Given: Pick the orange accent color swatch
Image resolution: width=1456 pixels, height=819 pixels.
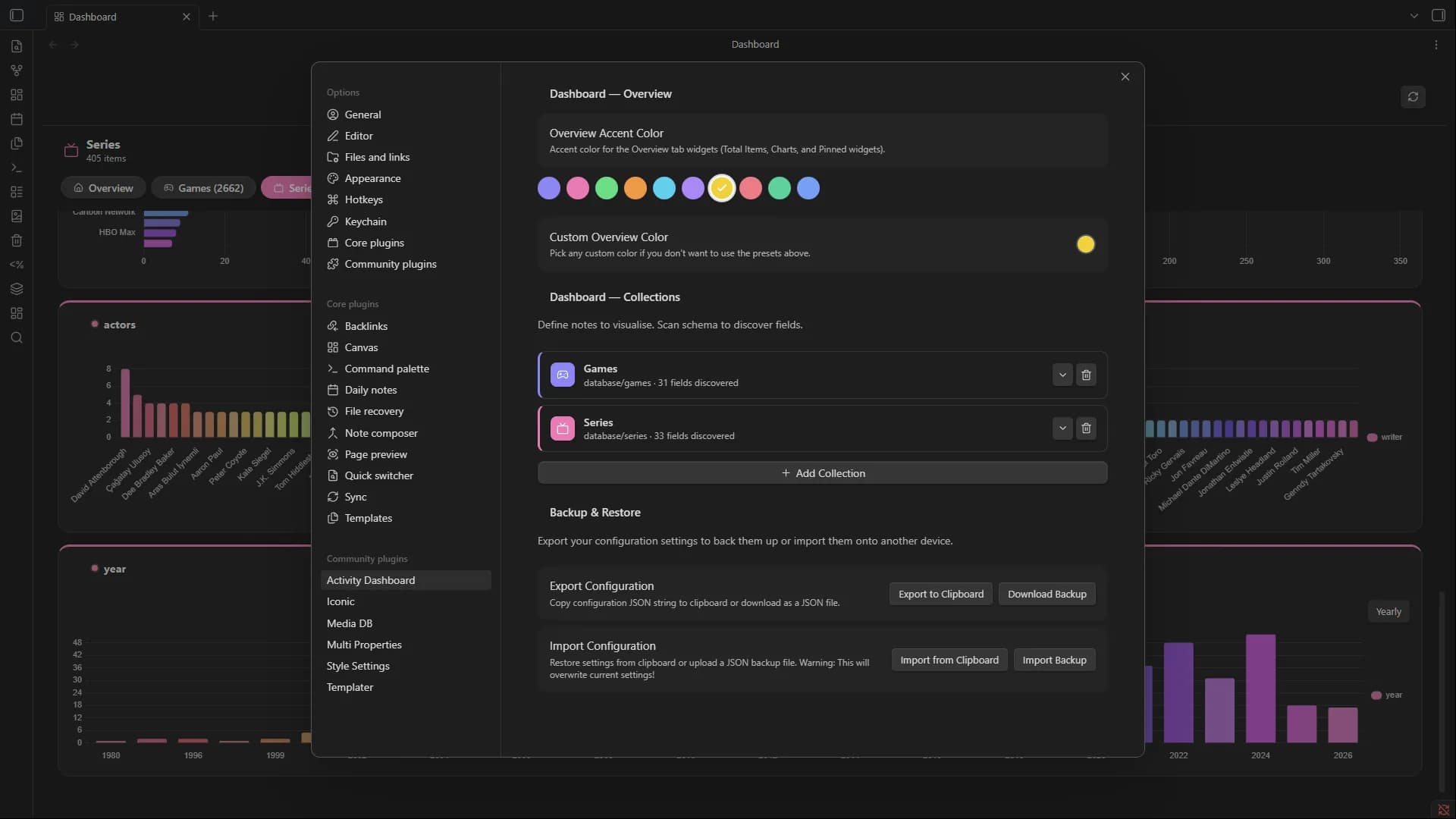Looking at the screenshot, I should pyautogui.click(x=635, y=188).
